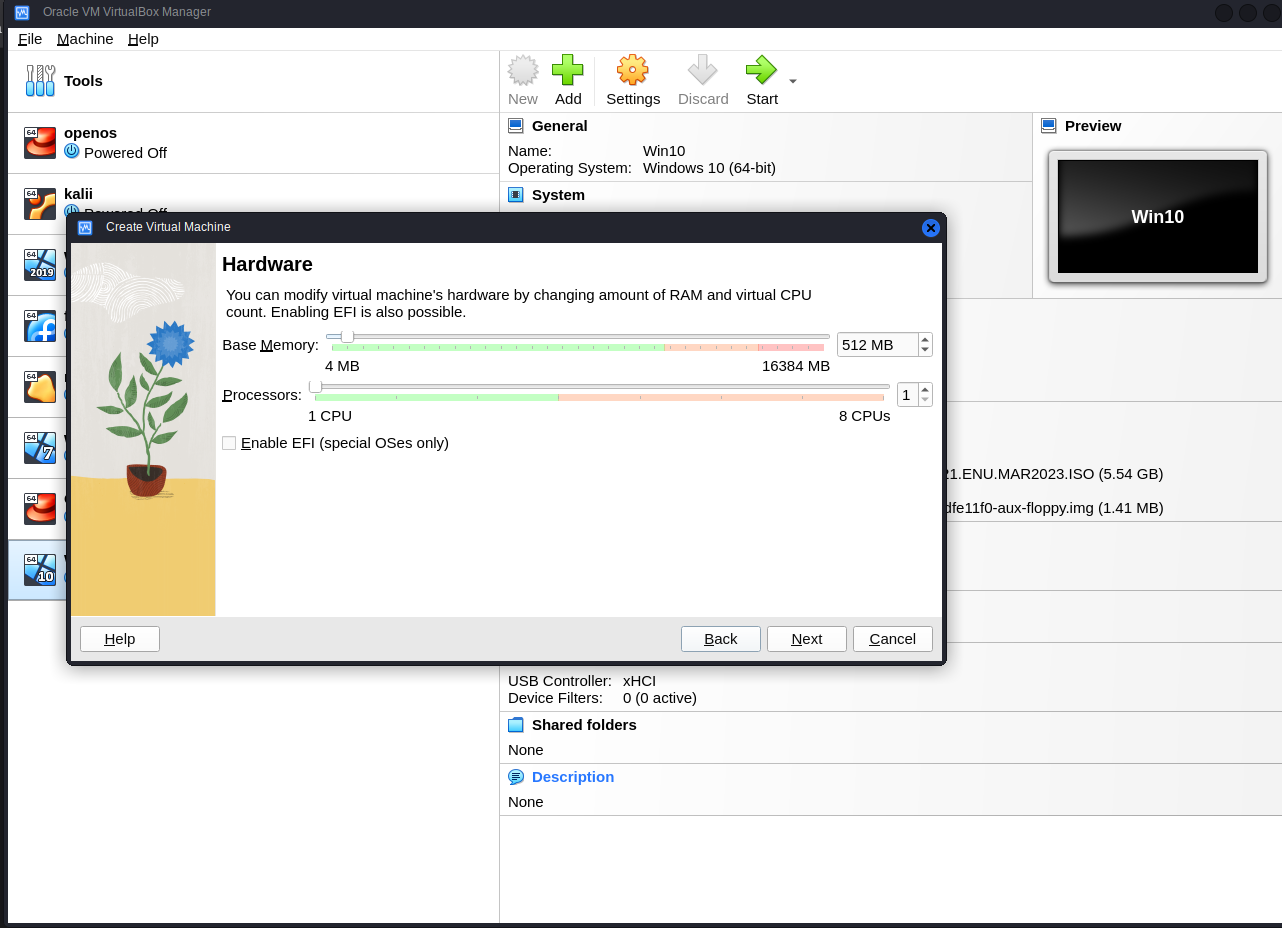Click the New machine toolbar icon
The image size is (1282, 928).
(x=523, y=71)
